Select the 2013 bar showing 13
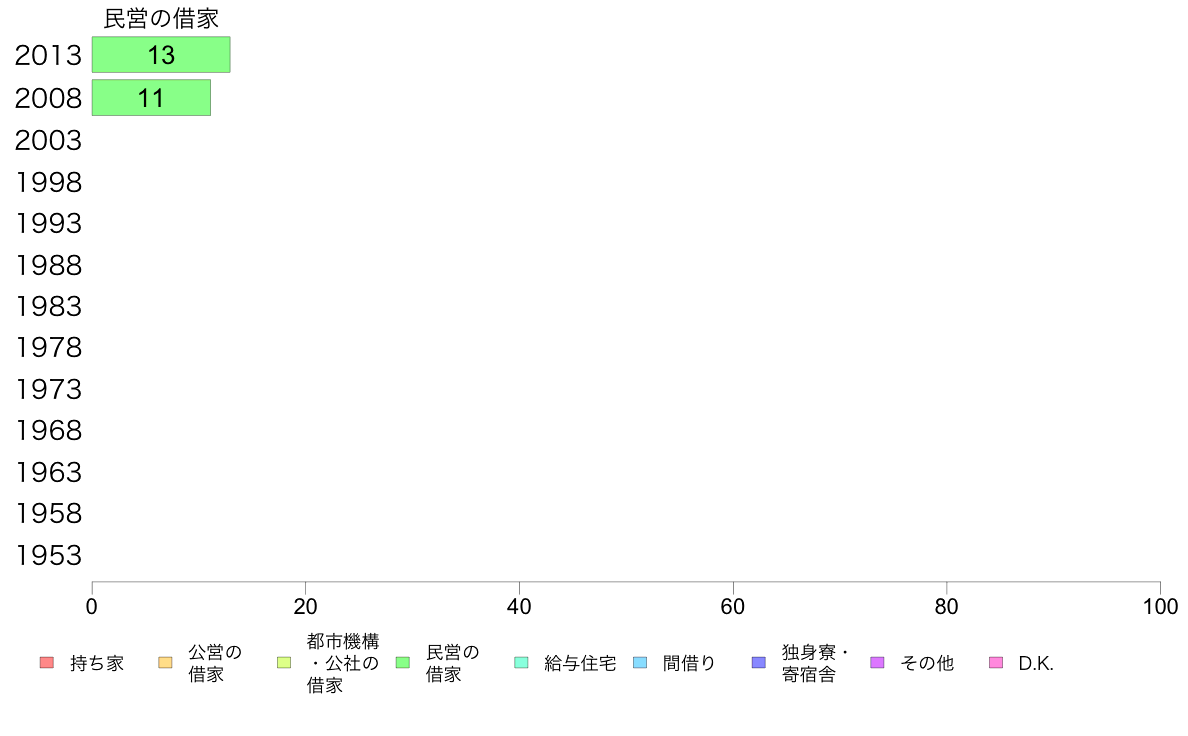The height and width of the screenshot is (736, 1188). click(161, 55)
